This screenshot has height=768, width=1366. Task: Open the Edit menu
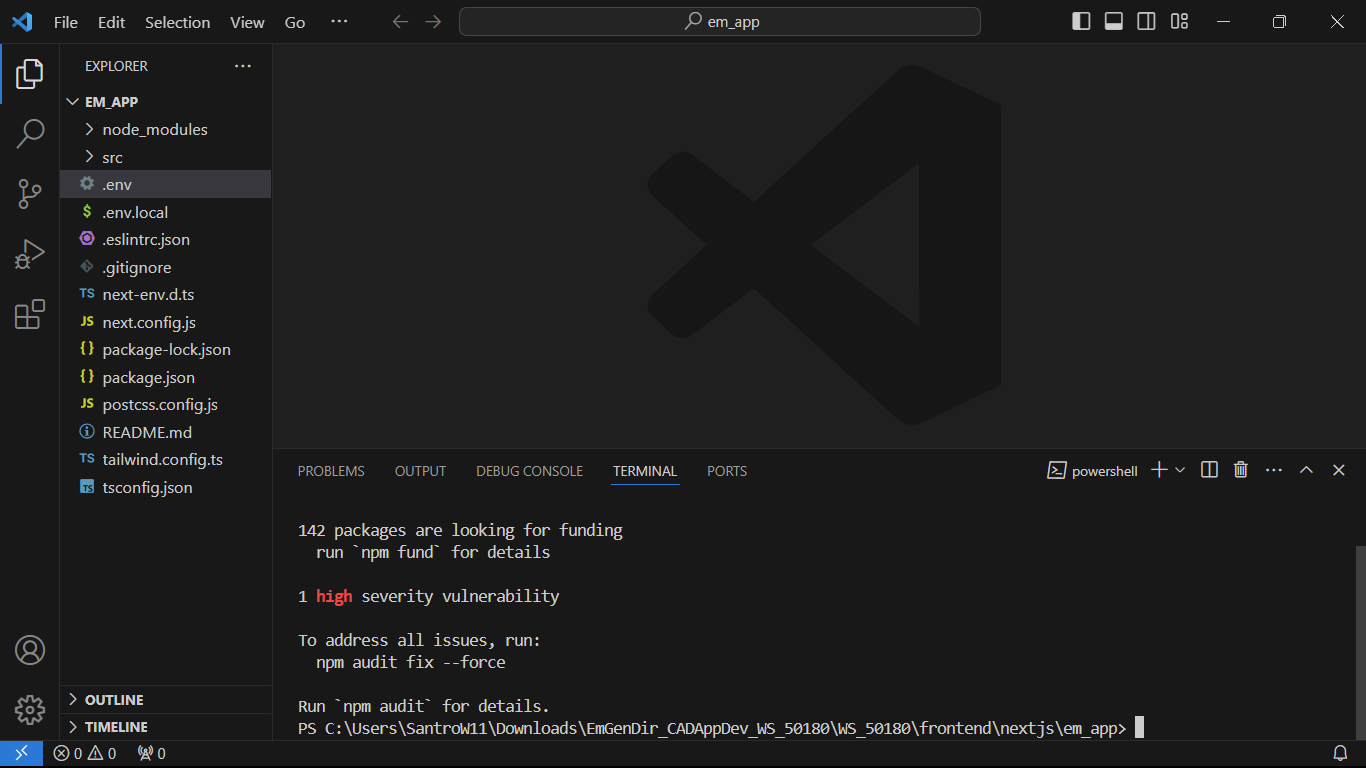point(112,22)
